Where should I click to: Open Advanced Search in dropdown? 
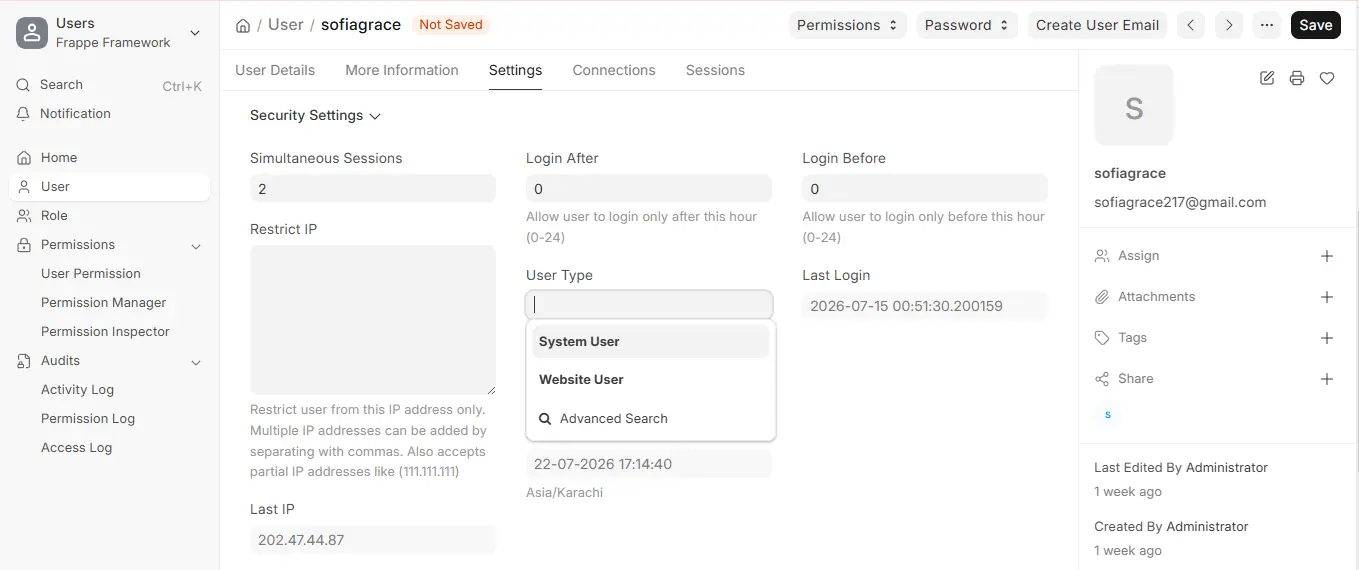(x=651, y=419)
